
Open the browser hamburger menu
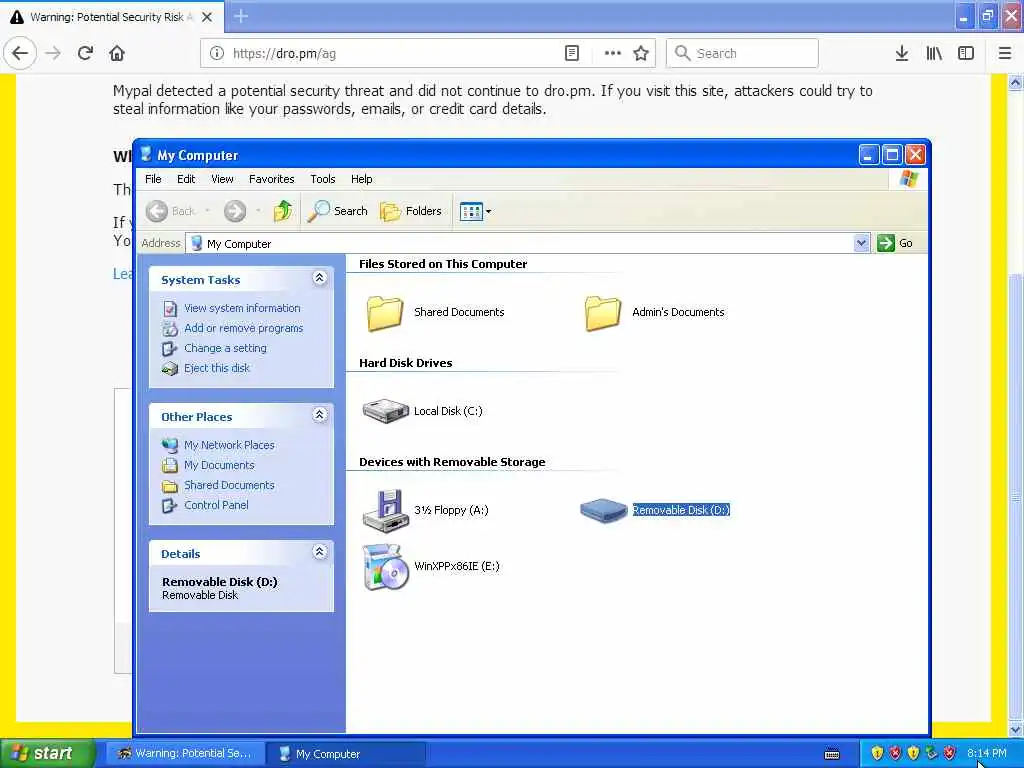point(1004,54)
